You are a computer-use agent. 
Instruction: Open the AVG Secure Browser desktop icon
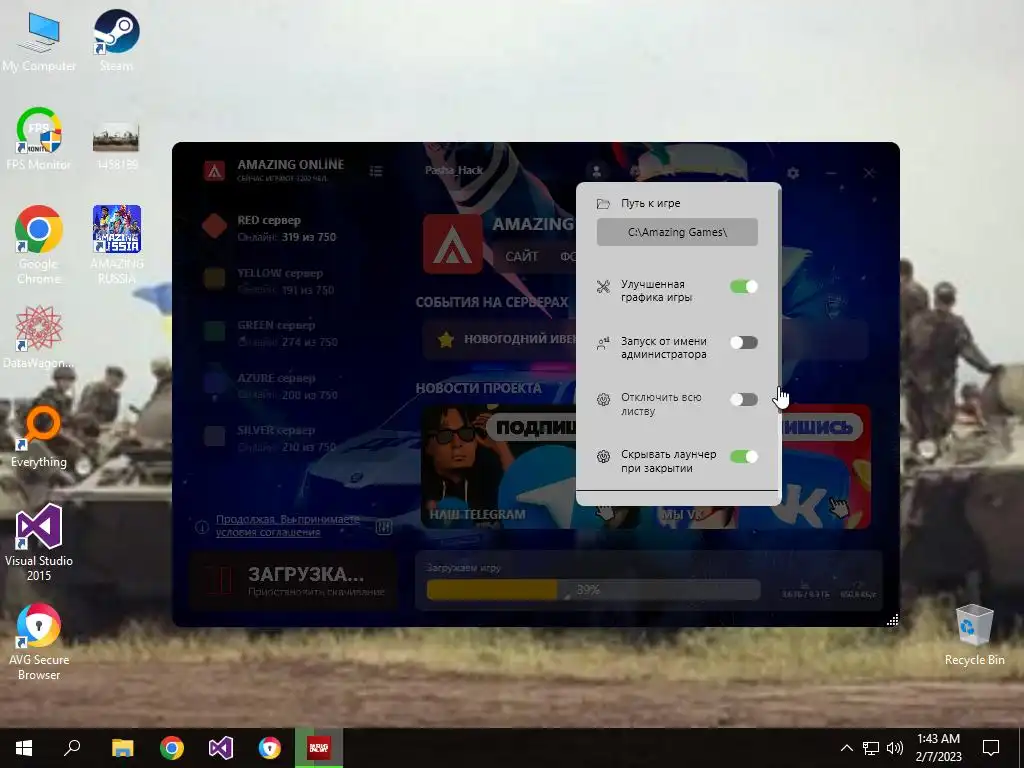tap(39, 641)
